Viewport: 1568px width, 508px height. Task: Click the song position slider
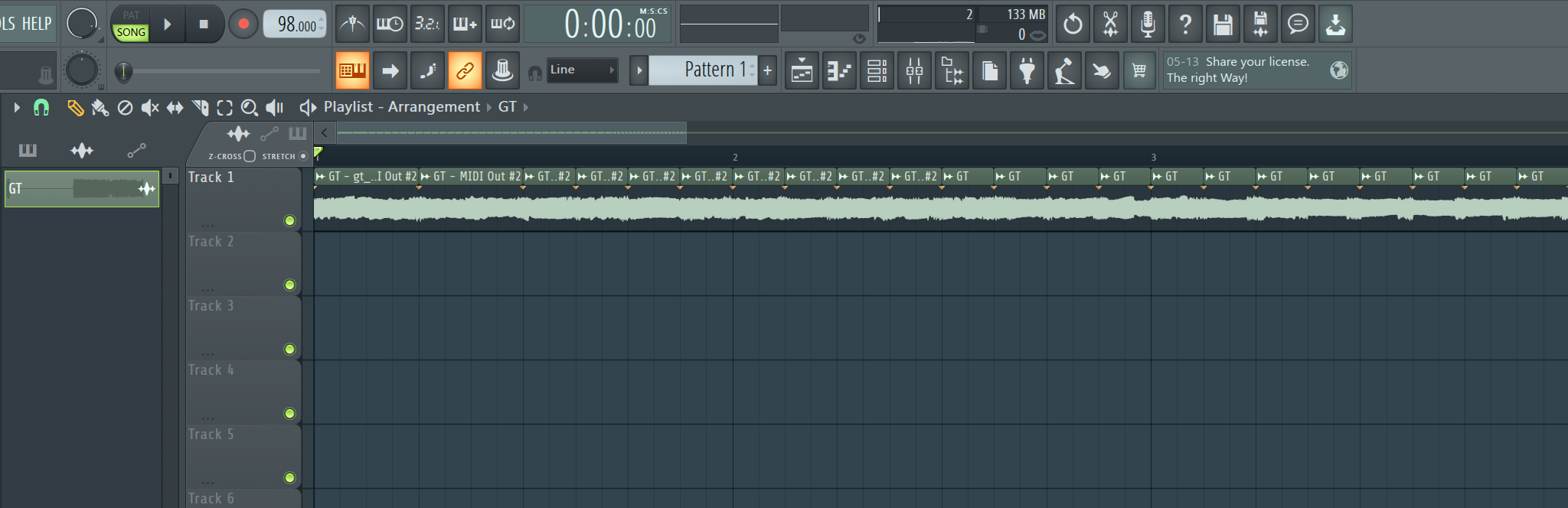(x=217, y=71)
